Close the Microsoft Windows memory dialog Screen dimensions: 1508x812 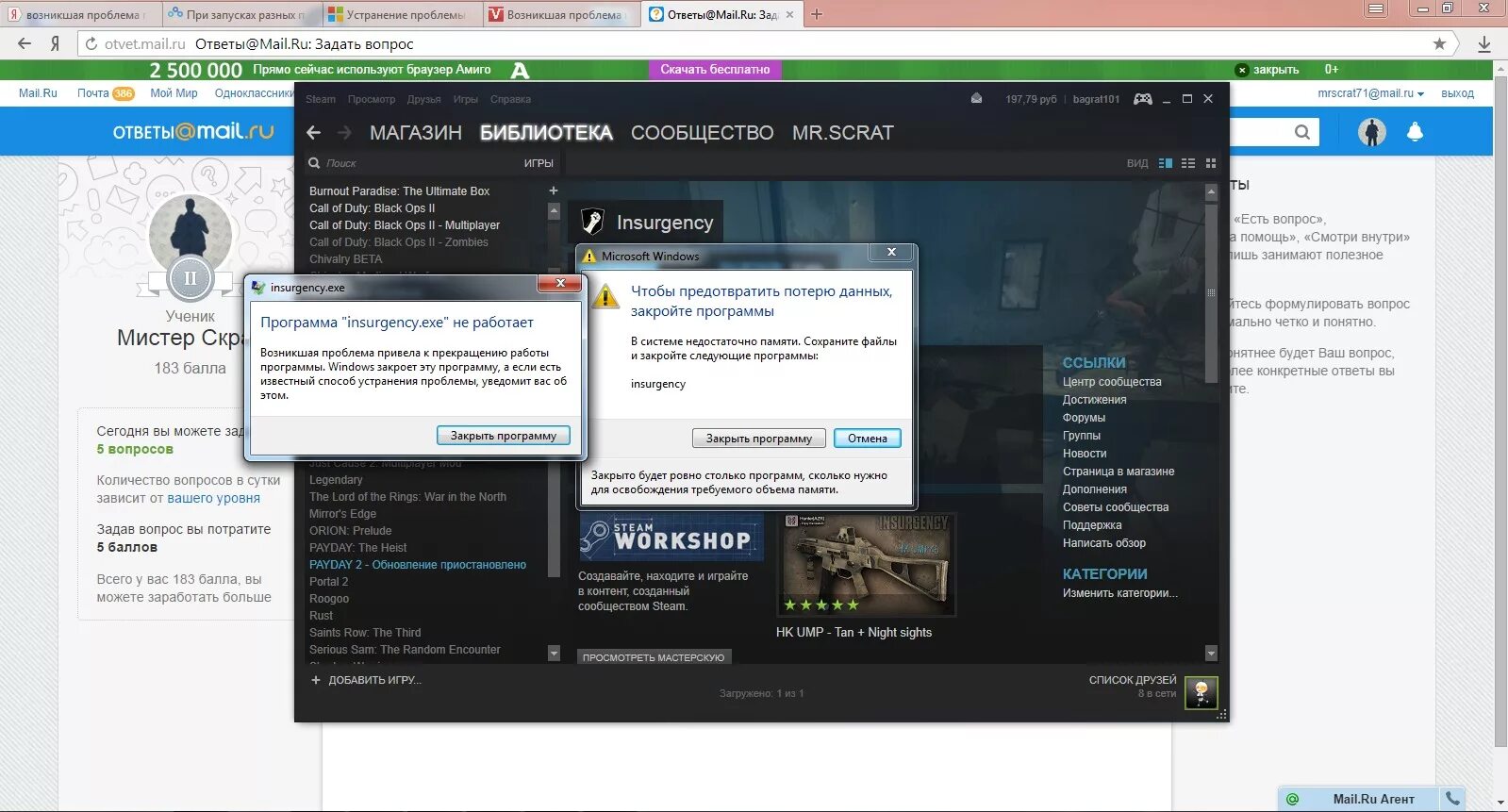coord(891,252)
